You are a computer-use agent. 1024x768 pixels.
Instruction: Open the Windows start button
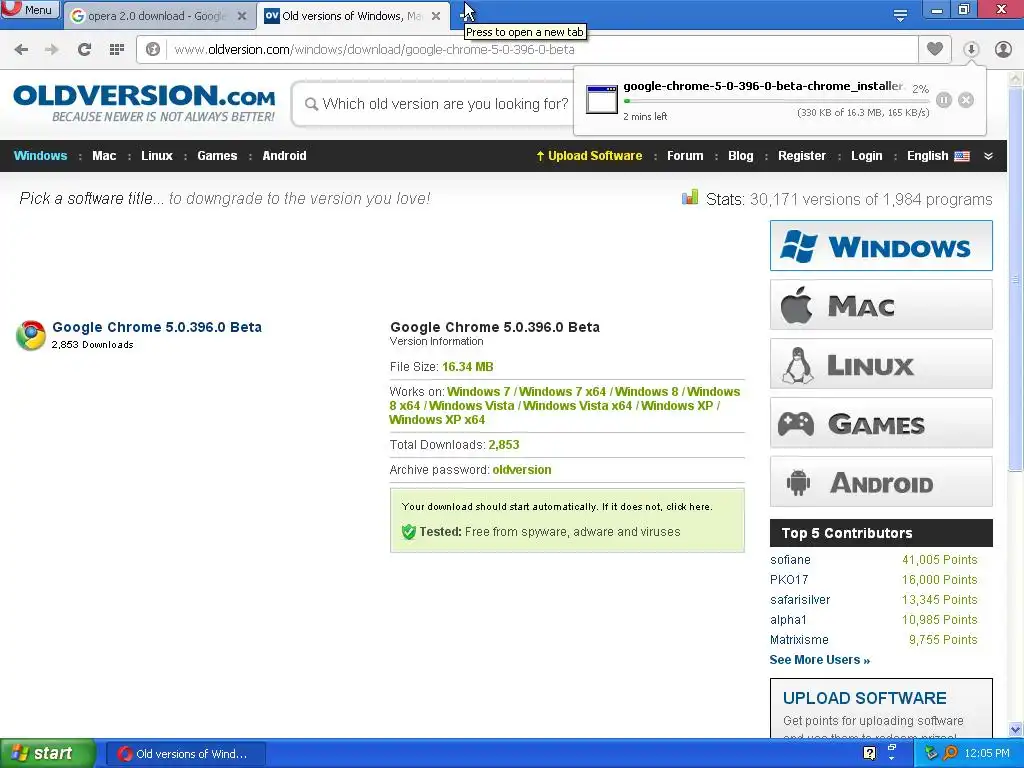click(x=48, y=754)
